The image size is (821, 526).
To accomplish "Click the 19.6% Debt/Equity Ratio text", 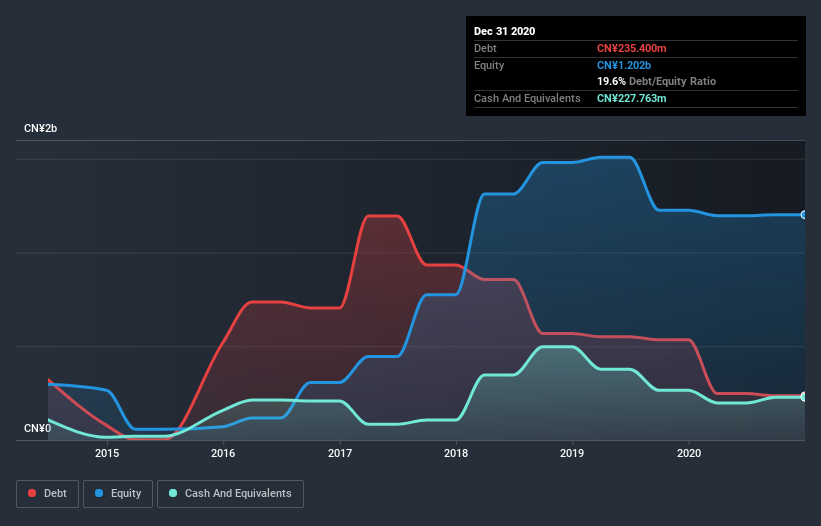I will [x=656, y=81].
